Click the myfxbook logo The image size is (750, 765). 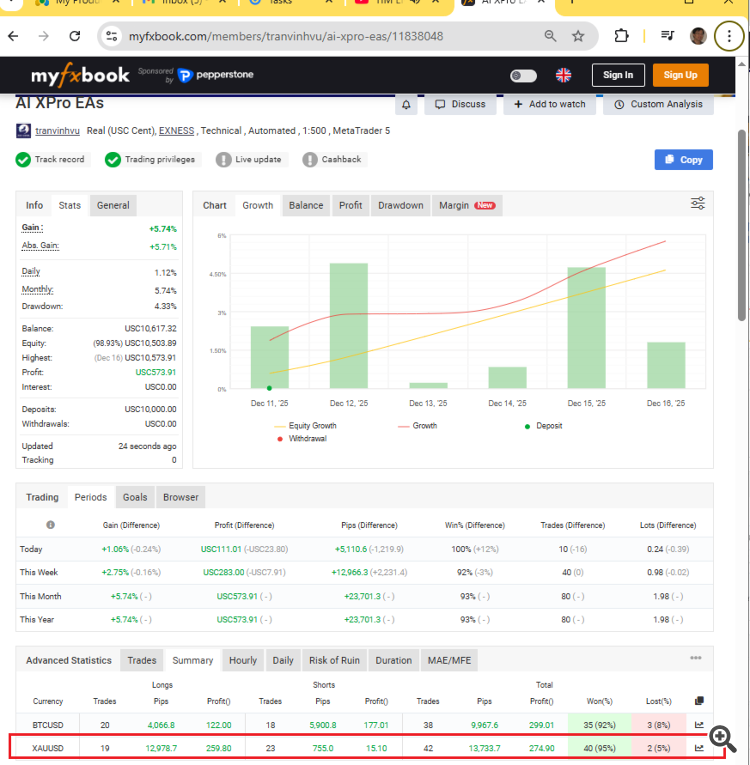81,75
